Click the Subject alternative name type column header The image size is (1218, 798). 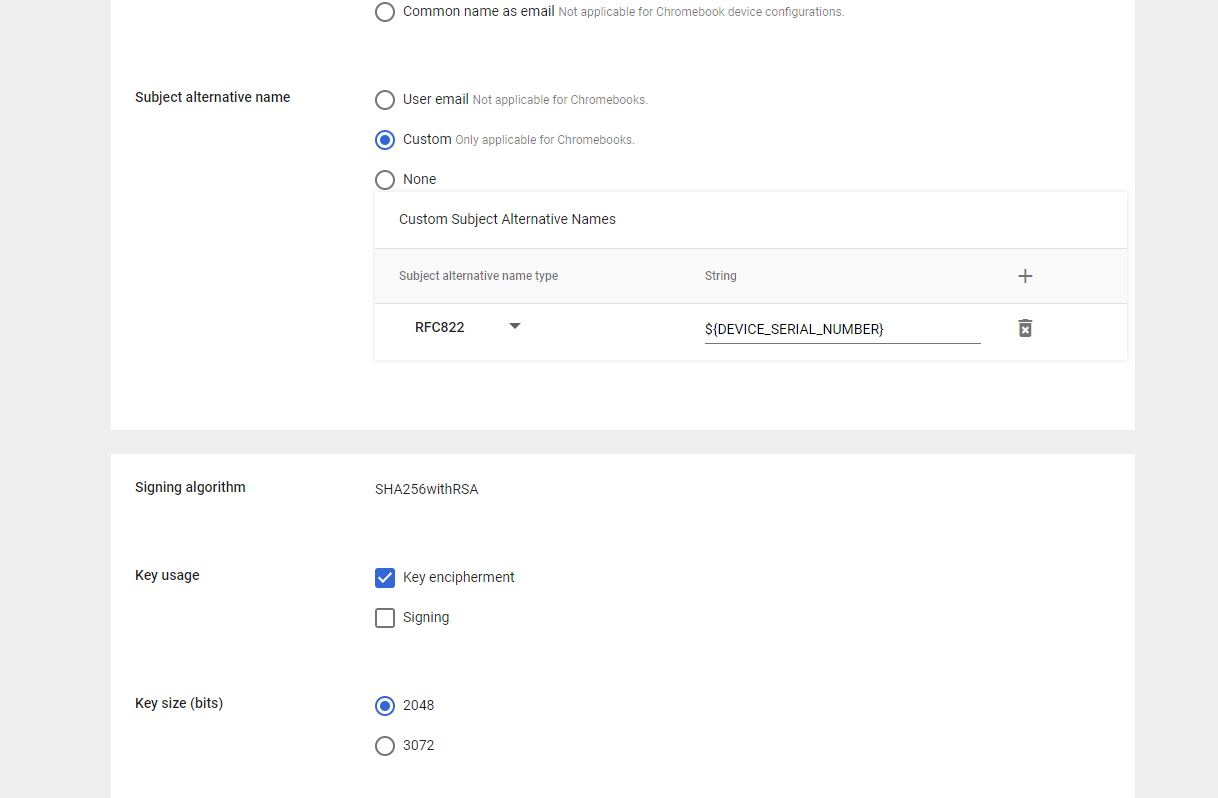coord(478,276)
